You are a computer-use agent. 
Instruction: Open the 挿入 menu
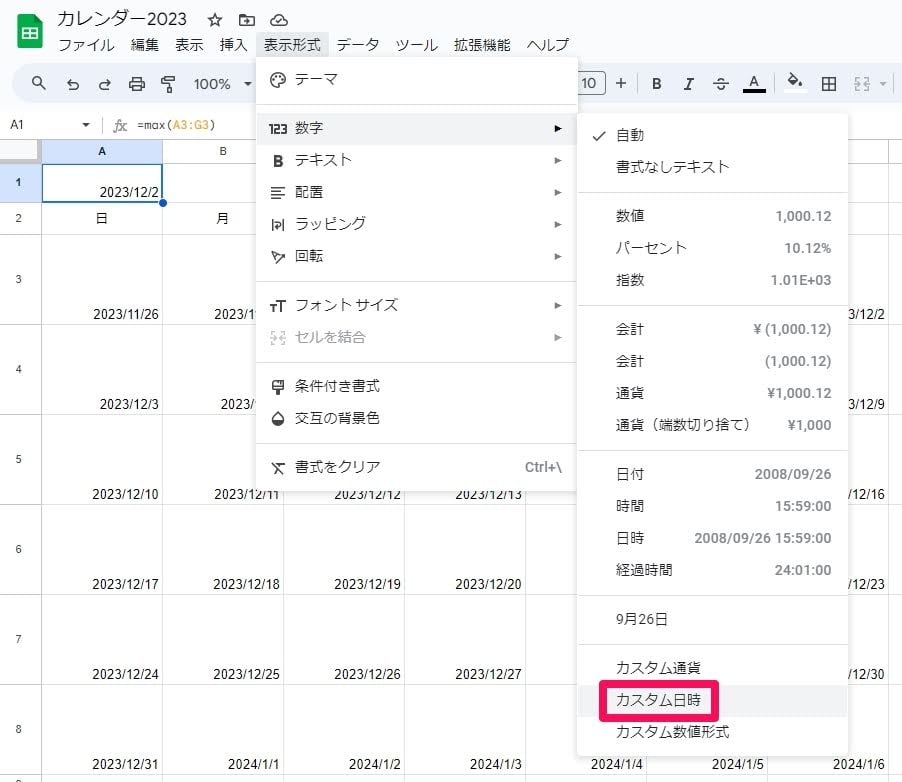pyautogui.click(x=234, y=45)
